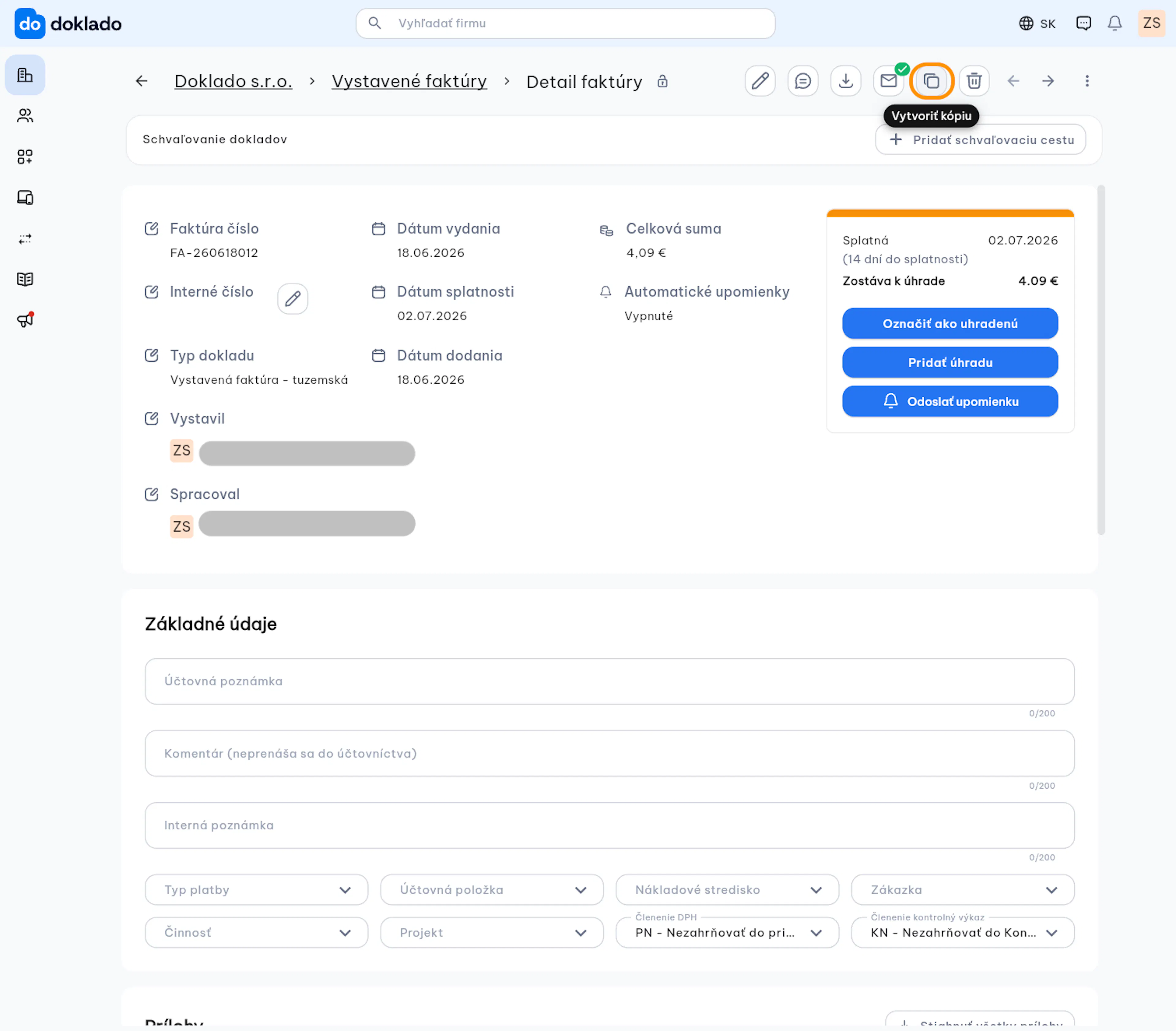This screenshot has width=1176, height=1031.
Task: Click into Interná poznámka field
Action: point(609,825)
